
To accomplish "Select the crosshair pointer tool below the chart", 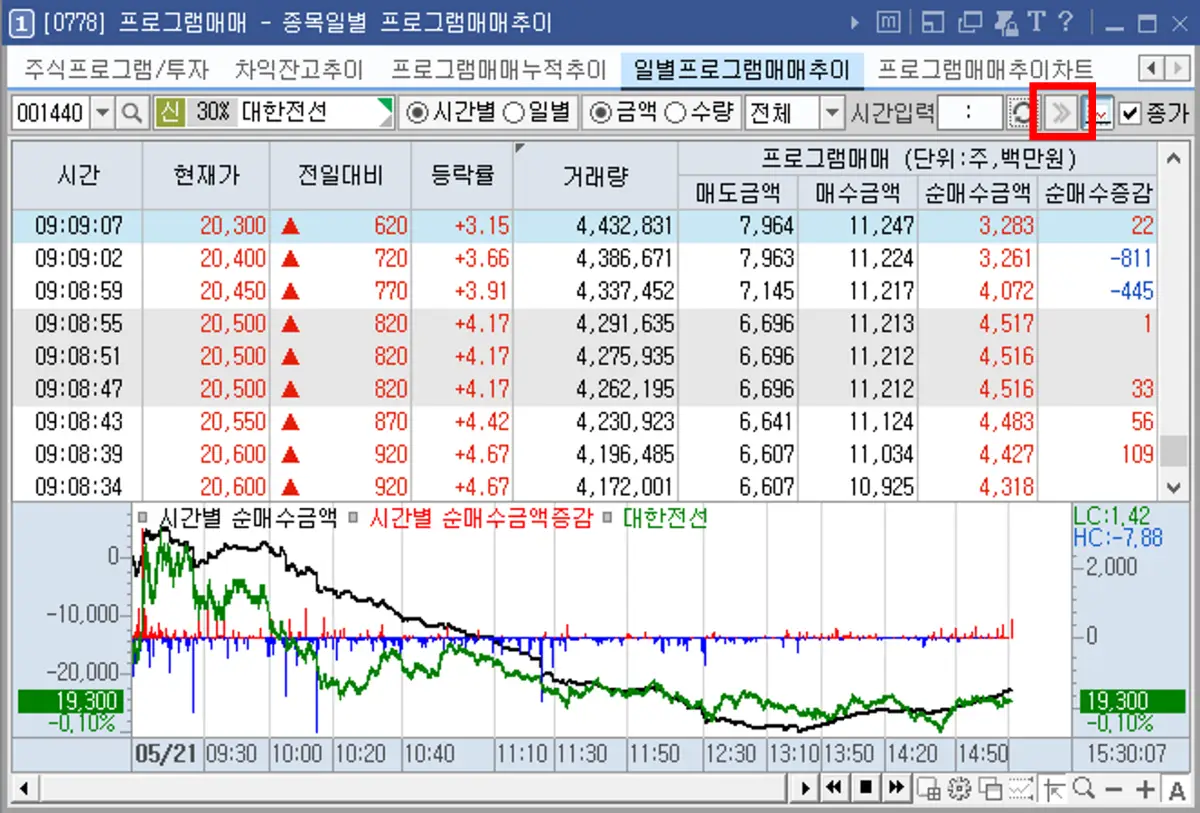I will pyautogui.click(x=1055, y=789).
